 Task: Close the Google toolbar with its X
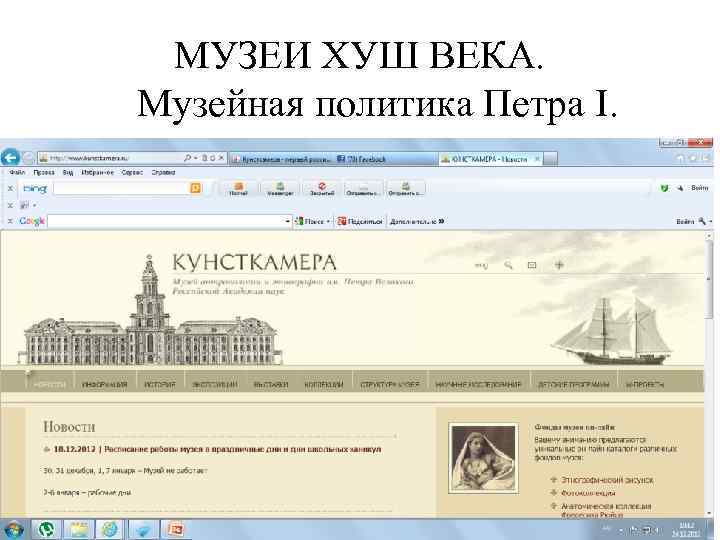(10, 221)
